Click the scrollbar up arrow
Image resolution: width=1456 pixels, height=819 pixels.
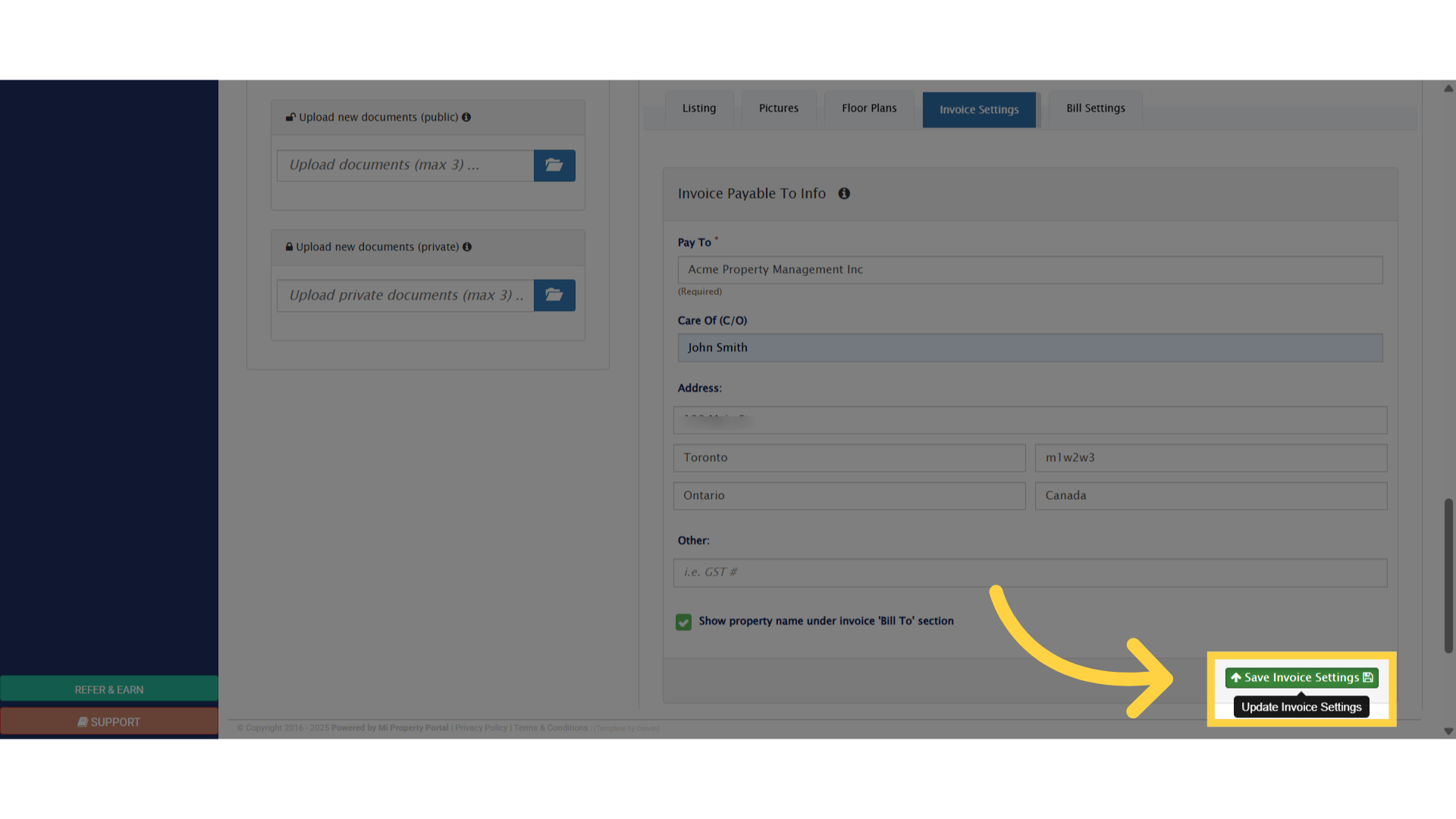tap(1448, 88)
